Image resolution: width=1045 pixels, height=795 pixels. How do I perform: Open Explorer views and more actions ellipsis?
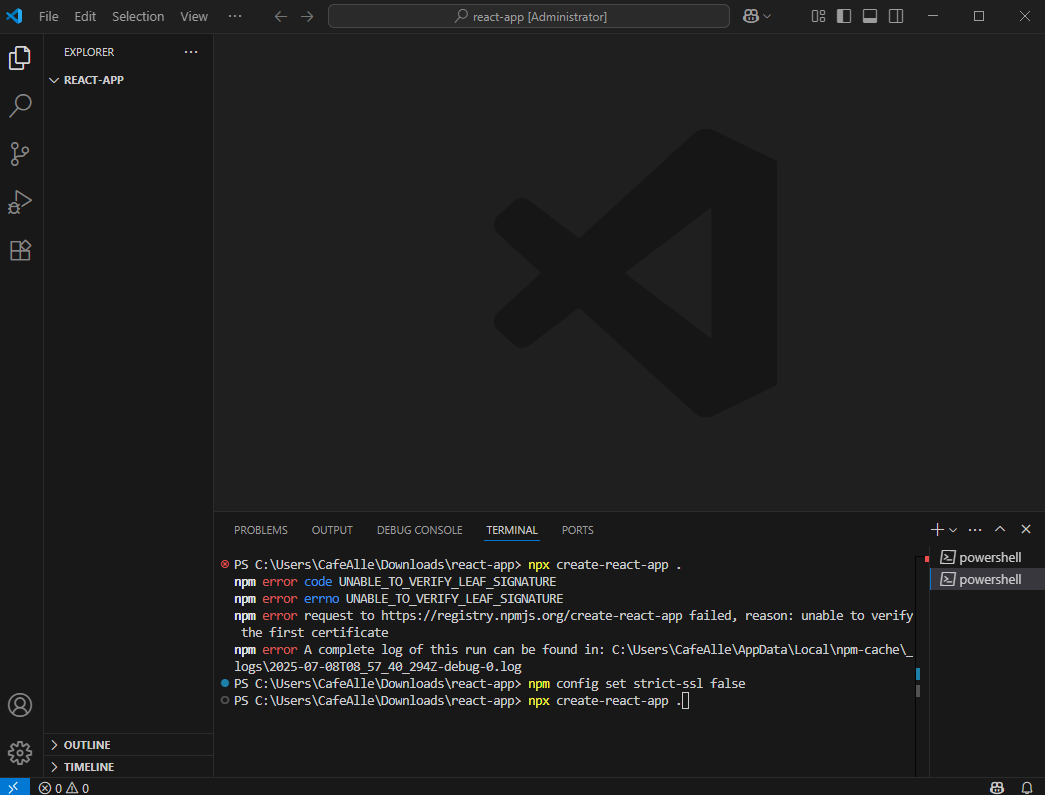coord(191,52)
